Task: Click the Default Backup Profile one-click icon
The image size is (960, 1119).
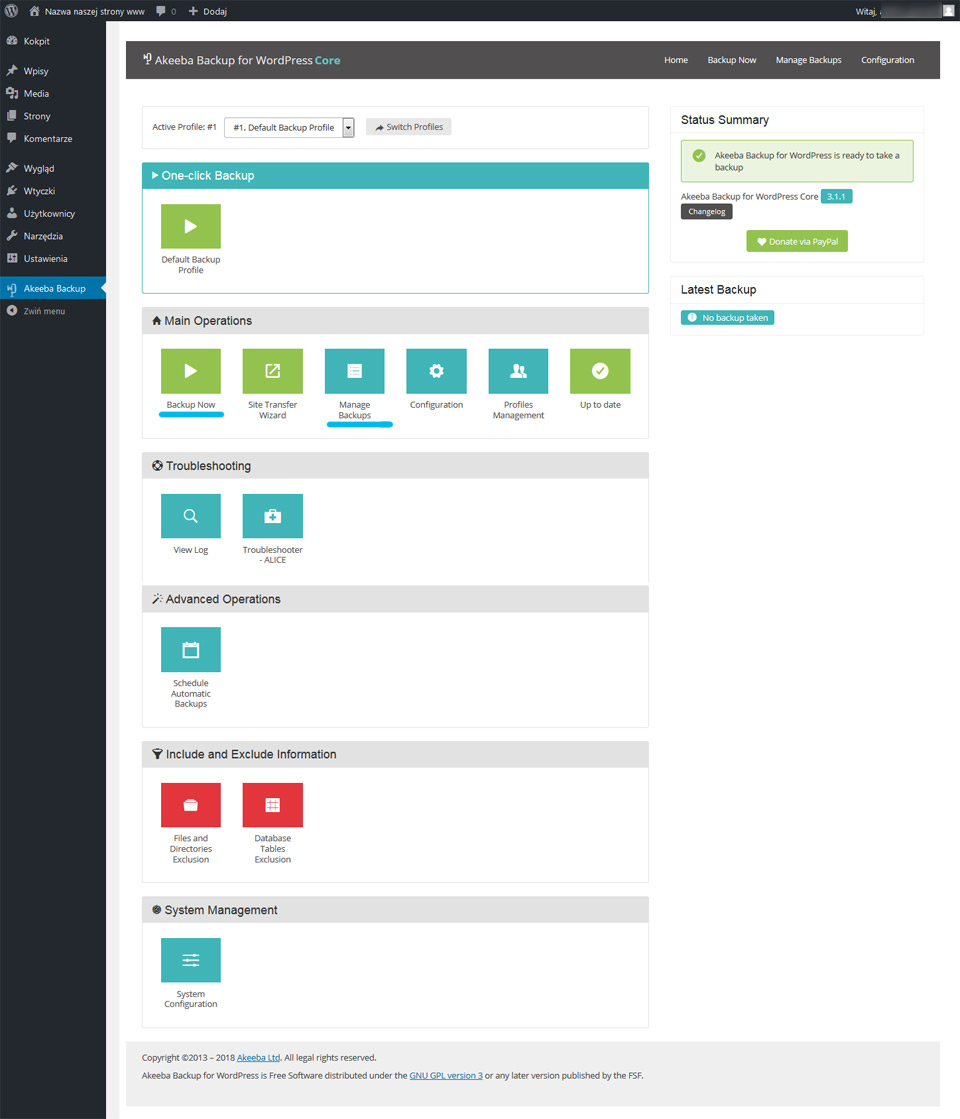Action: 191,226
